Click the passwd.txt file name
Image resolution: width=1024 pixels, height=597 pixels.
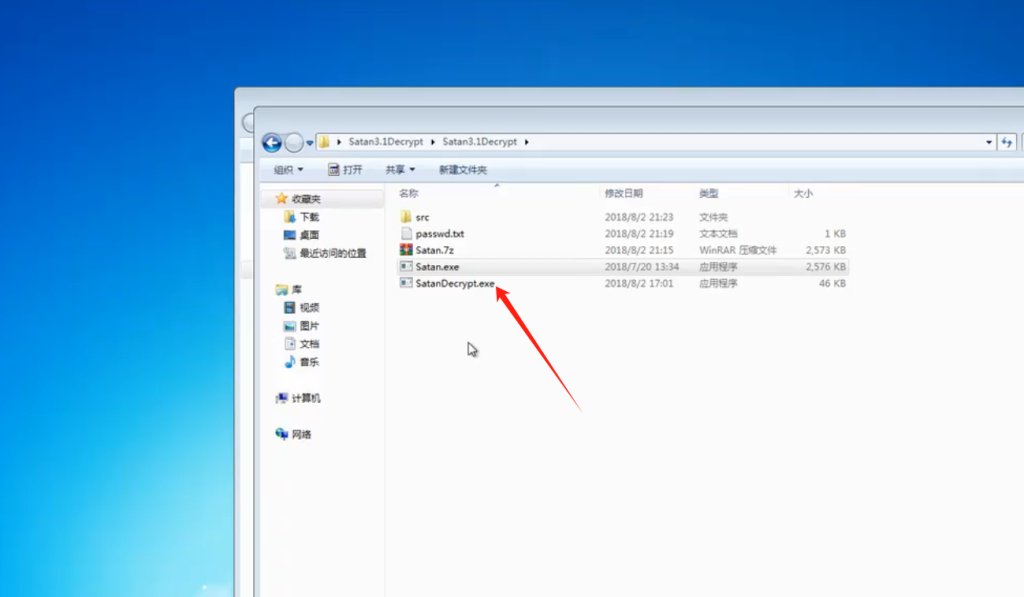[440, 234]
